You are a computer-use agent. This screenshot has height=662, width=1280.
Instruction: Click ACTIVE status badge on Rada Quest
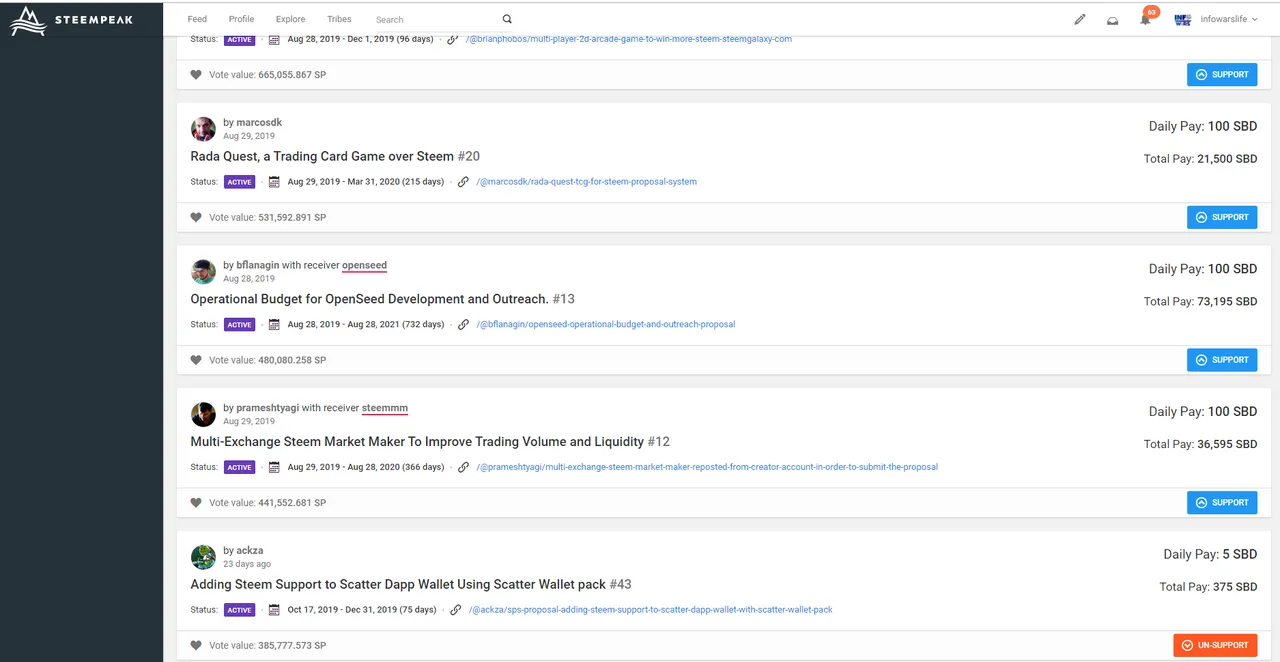click(239, 182)
